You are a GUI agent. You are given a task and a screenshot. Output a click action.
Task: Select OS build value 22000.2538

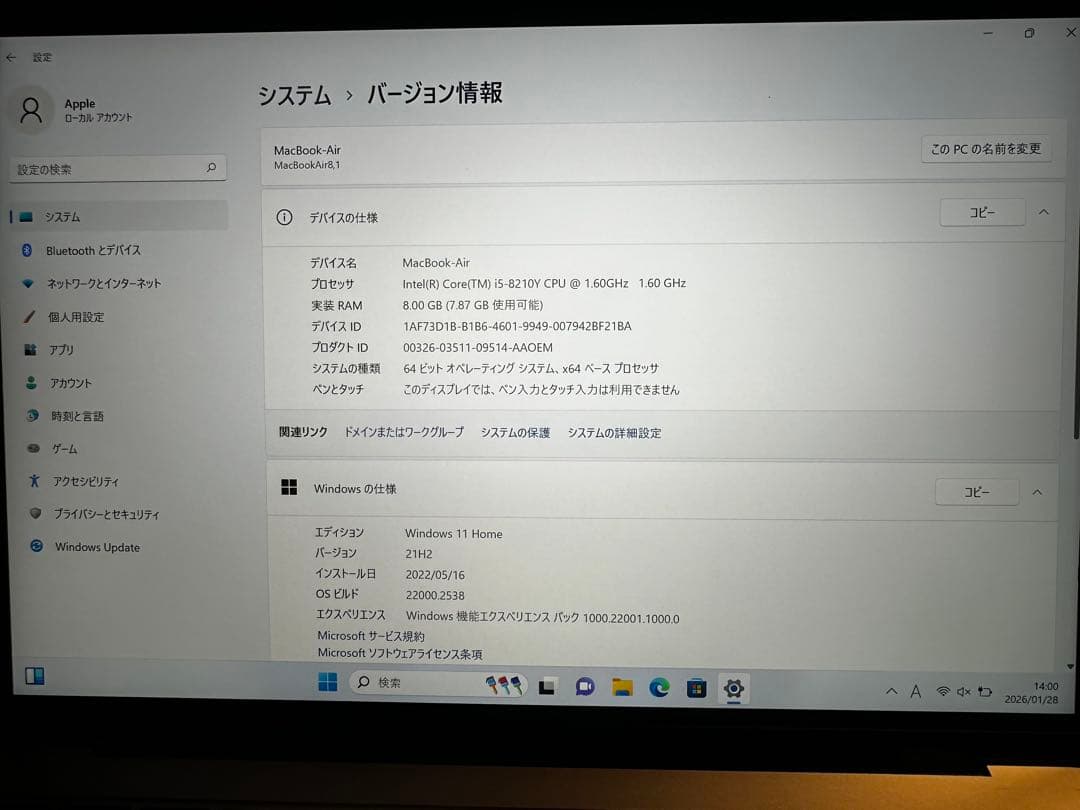pyautogui.click(x=435, y=596)
